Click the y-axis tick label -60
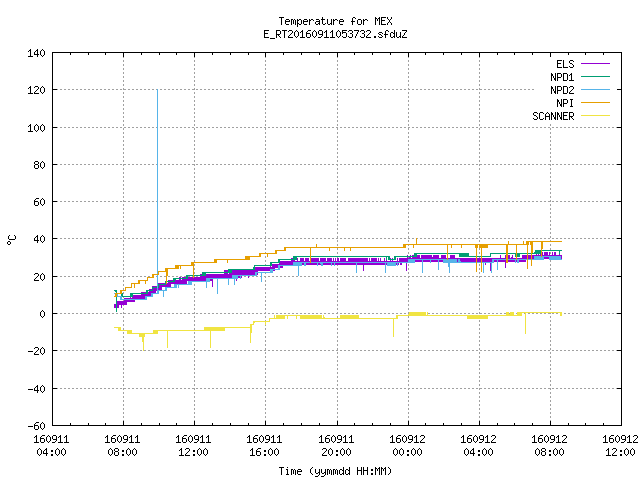The width and height of the screenshot is (640, 480). (36, 426)
